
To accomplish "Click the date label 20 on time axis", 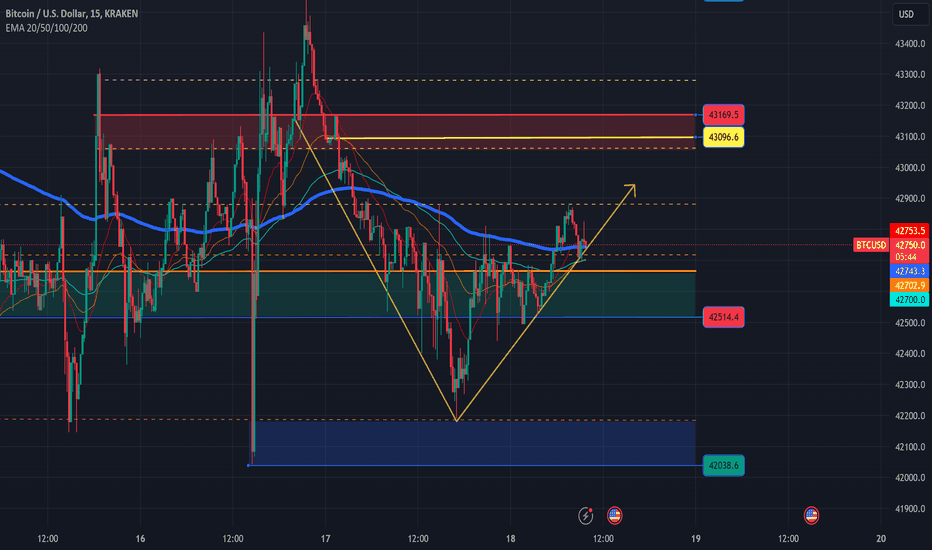I will point(881,539).
